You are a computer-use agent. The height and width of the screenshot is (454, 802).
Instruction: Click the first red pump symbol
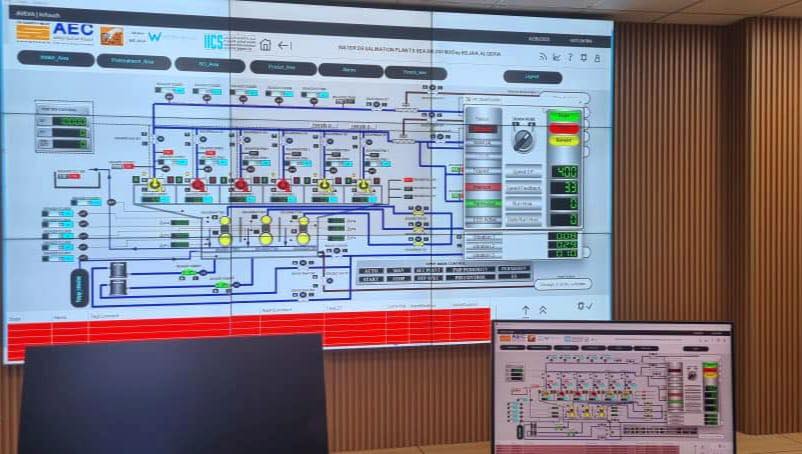pos(198,184)
